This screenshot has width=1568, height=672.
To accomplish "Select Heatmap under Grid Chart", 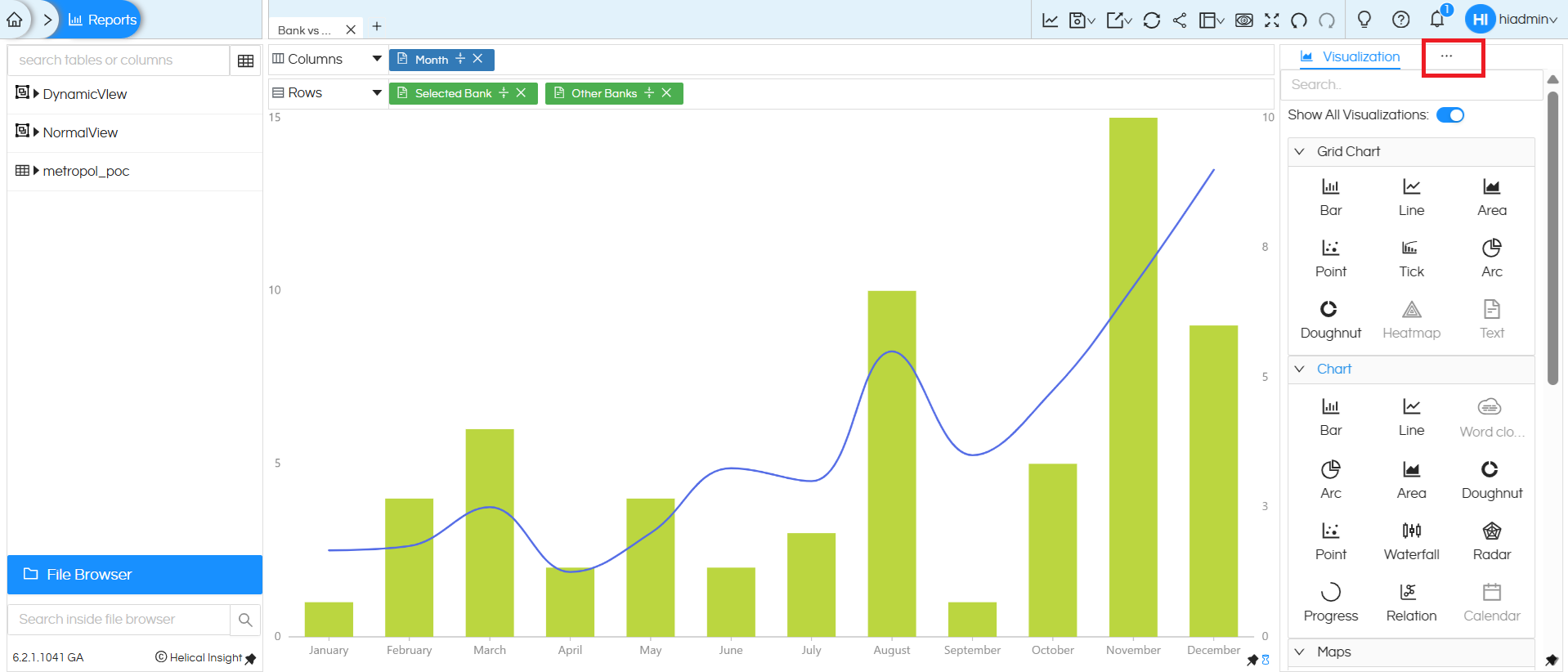I will [x=1411, y=320].
